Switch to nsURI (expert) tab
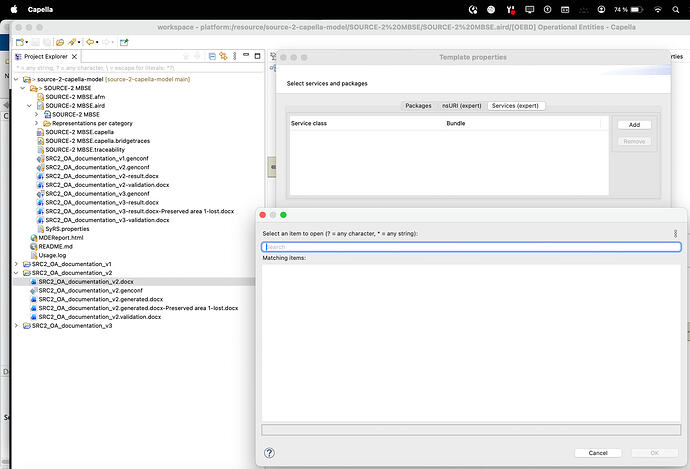 click(462, 106)
